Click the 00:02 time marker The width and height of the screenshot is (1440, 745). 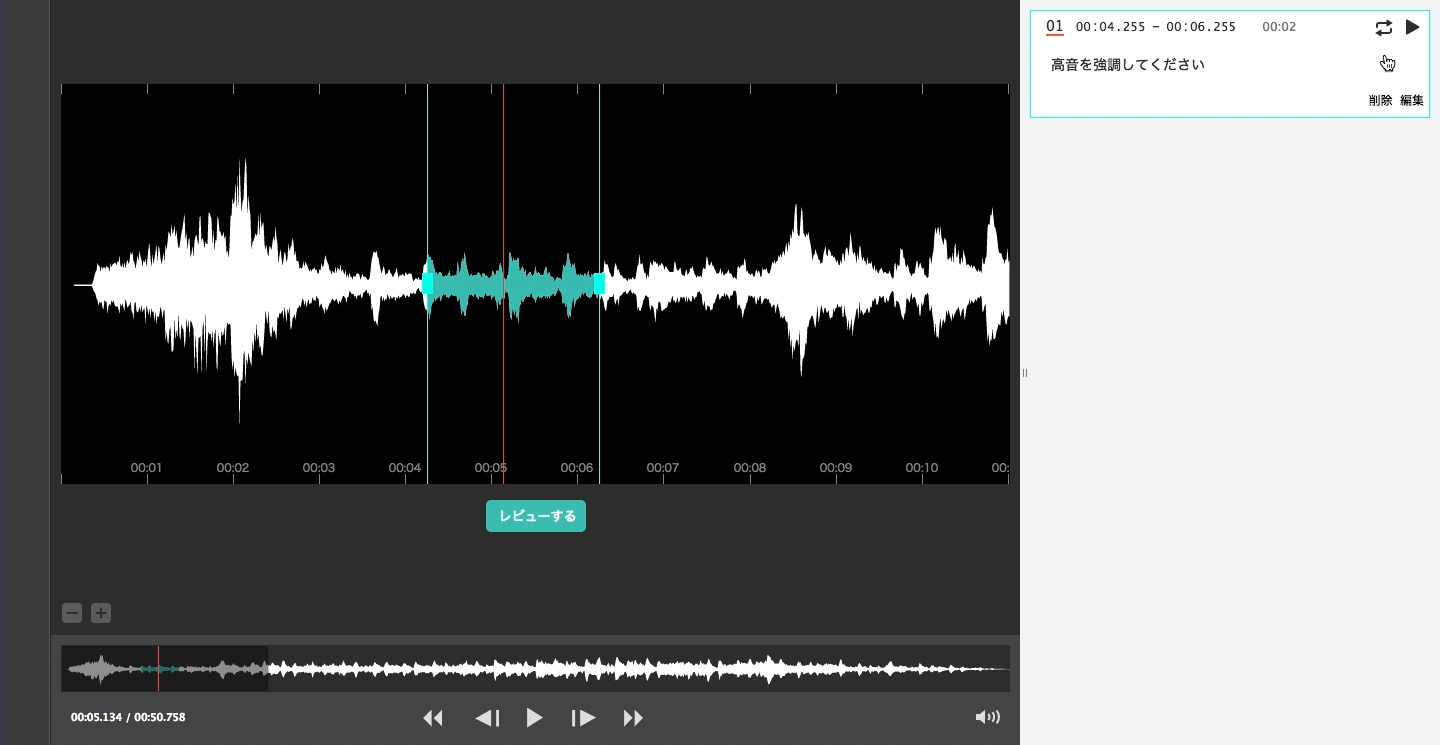[232, 468]
